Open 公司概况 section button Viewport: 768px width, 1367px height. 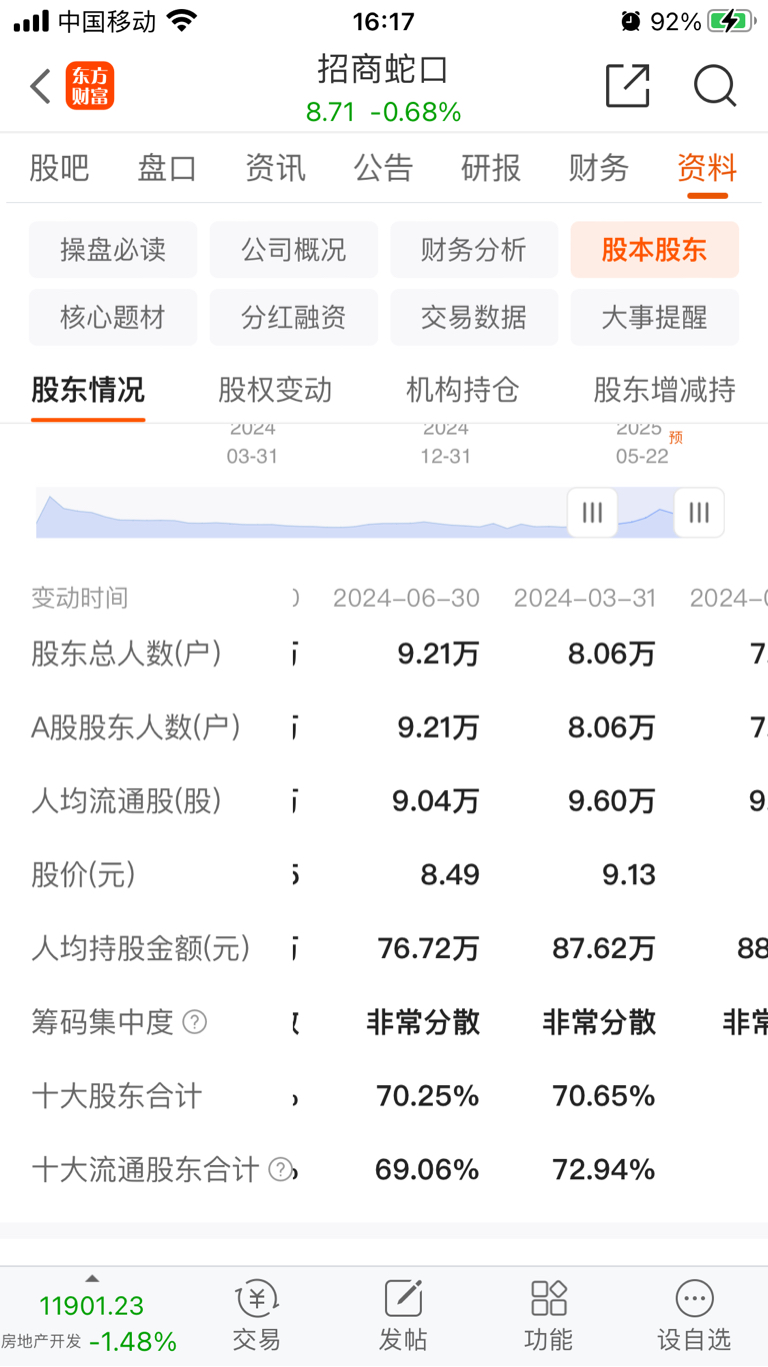point(294,249)
